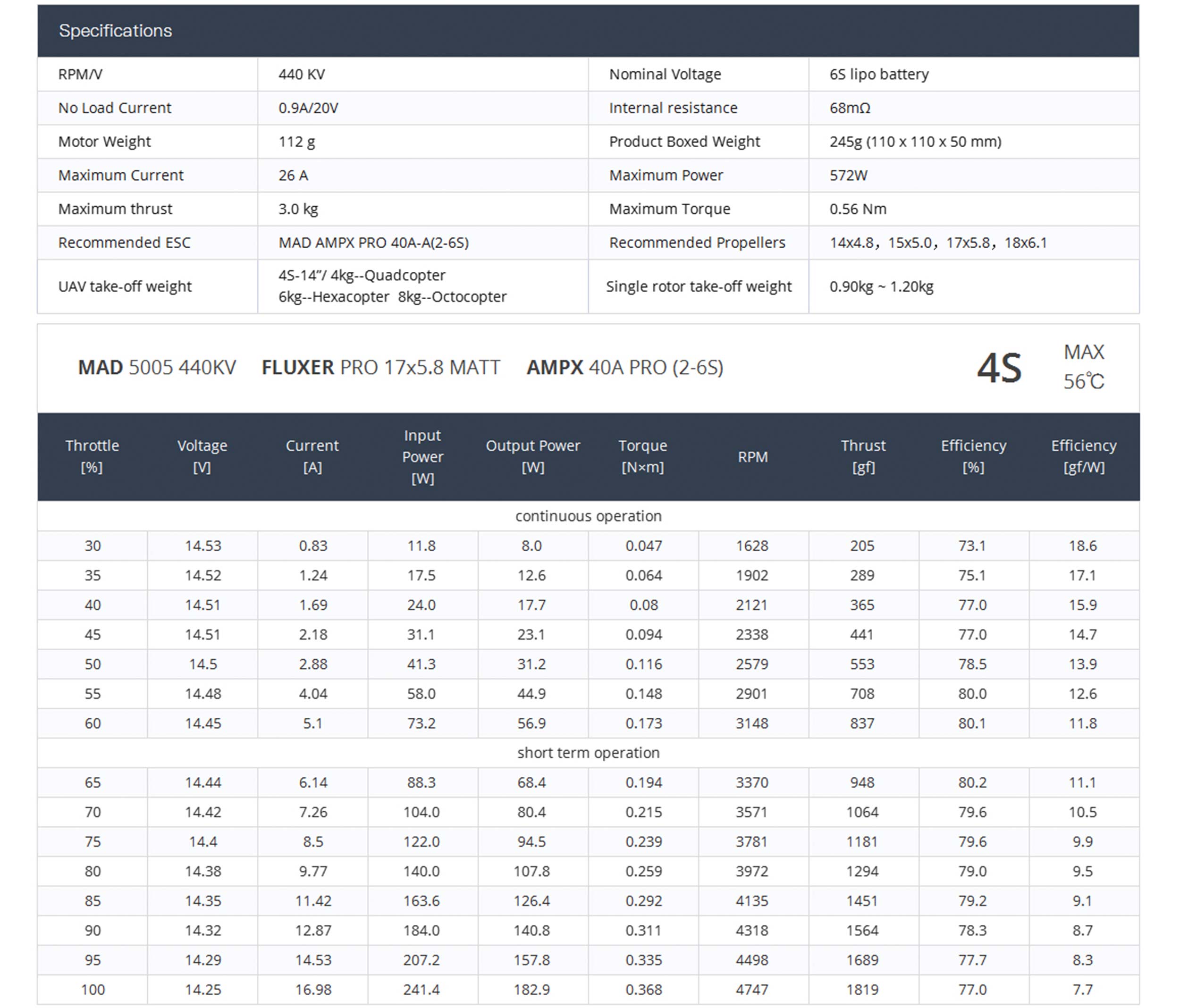The image size is (1180, 1008).
Task: Click the large 4S label
Action: pyautogui.click(x=999, y=368)
